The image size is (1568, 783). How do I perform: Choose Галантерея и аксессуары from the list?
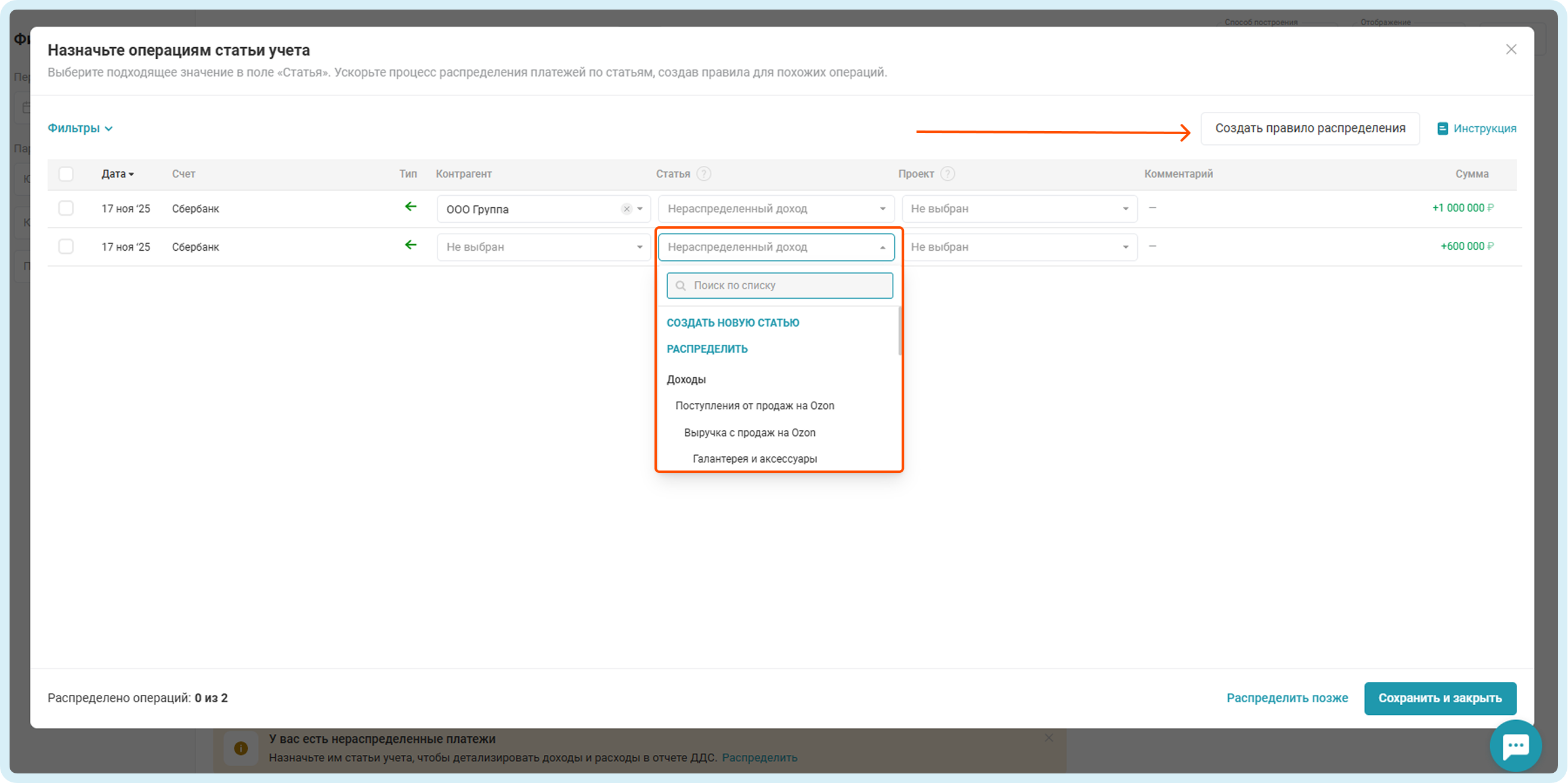tap(754, 459)
